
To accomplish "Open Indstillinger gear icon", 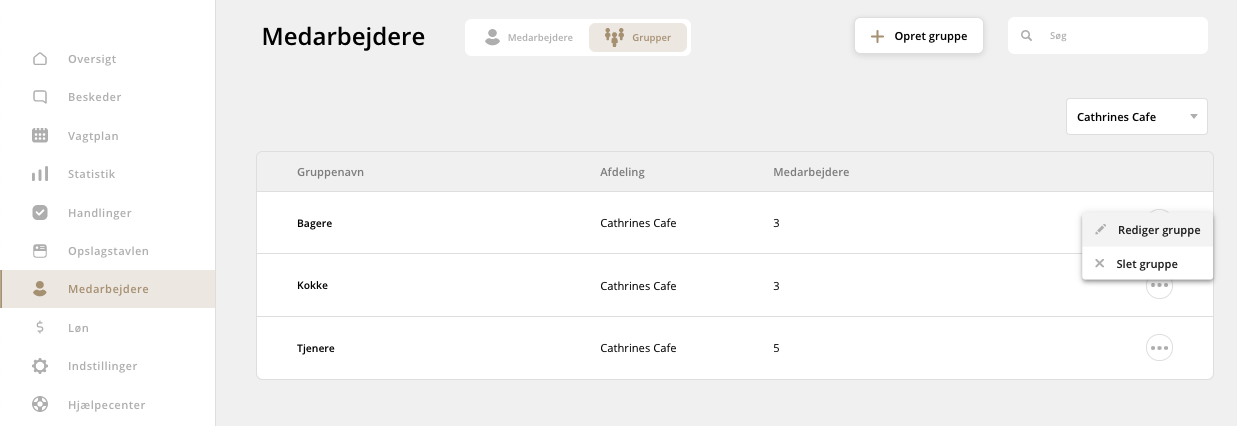I will click(x=40, y=366).
